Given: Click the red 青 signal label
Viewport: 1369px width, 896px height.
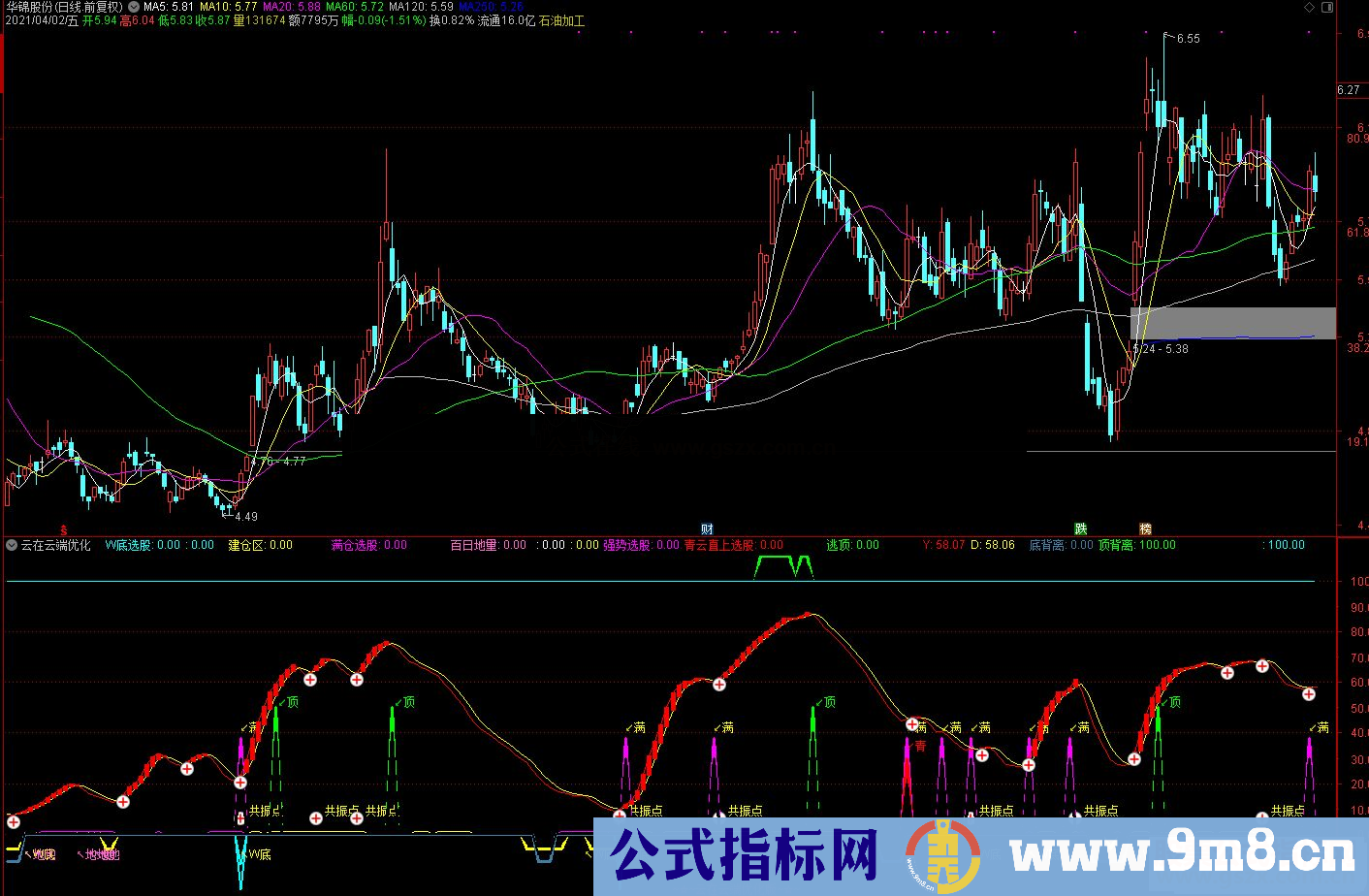Looking at the screenshot, I should [x=920, y=746].
